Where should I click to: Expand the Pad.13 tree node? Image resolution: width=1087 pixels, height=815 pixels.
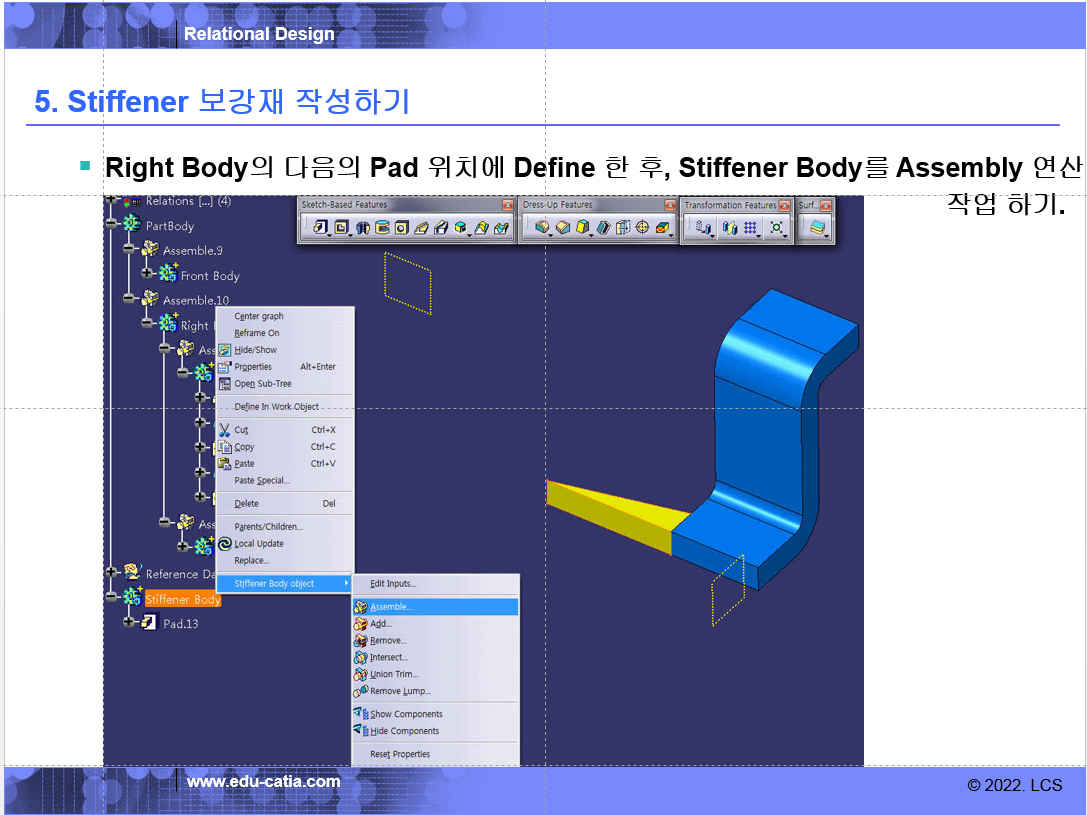coord(128,622)
